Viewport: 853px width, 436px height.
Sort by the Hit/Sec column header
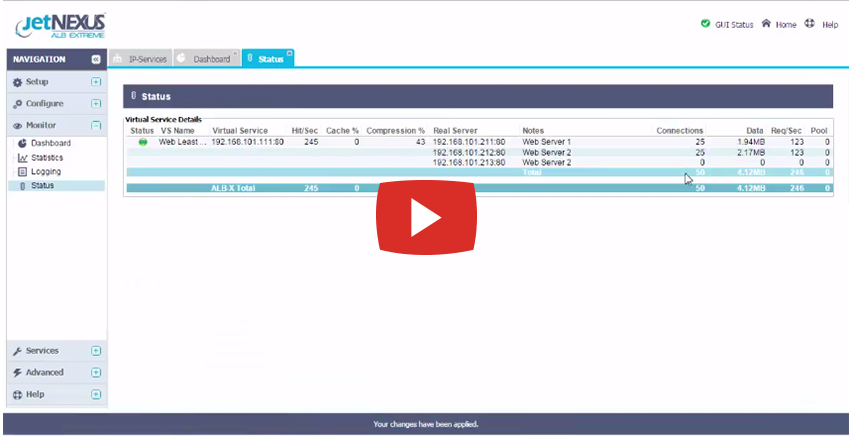pyautogui.click(x=305, y=131)
